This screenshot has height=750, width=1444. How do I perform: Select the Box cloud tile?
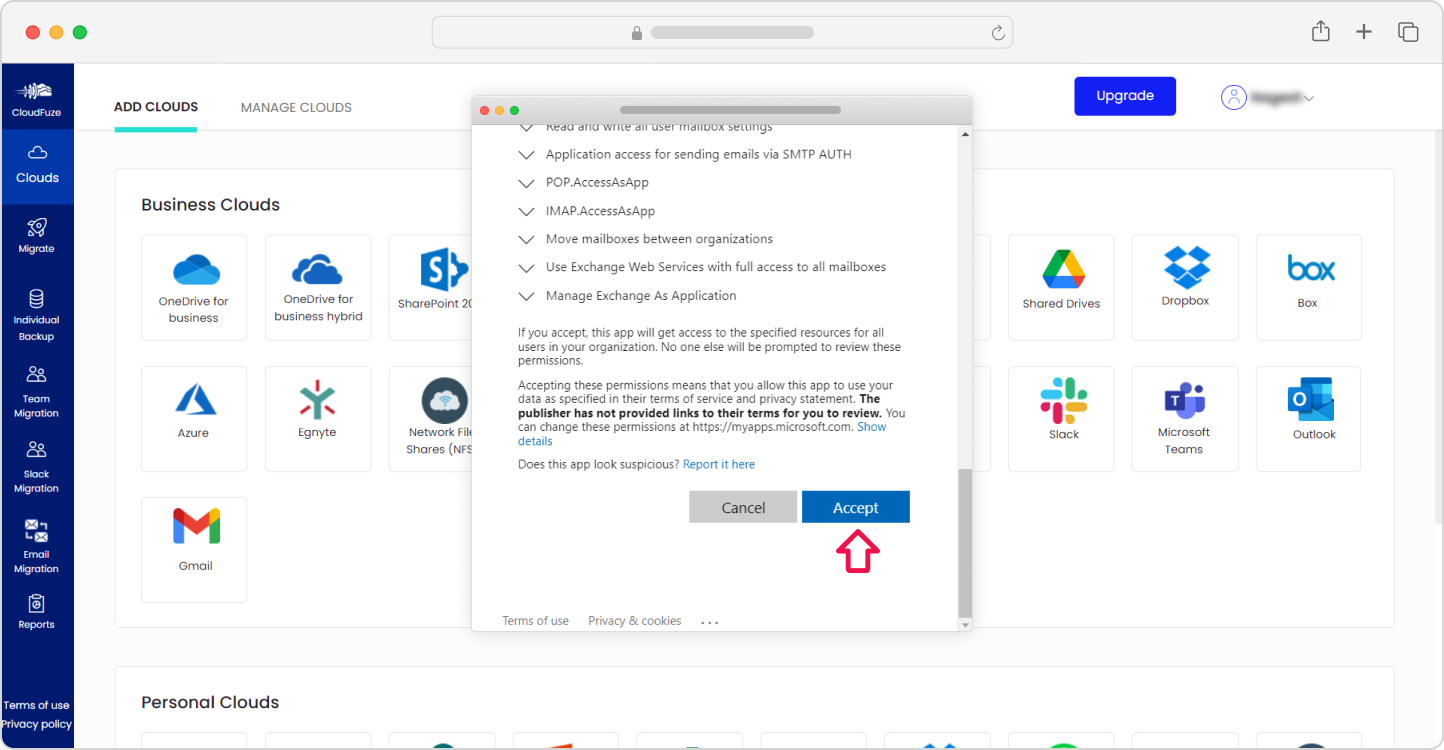tap(1308, 288)
